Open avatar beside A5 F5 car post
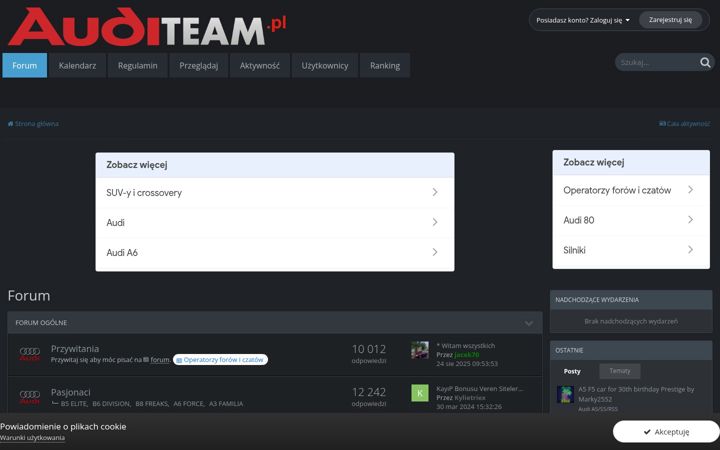The width and height of the screenshot is (720, 450). point(565,394)
